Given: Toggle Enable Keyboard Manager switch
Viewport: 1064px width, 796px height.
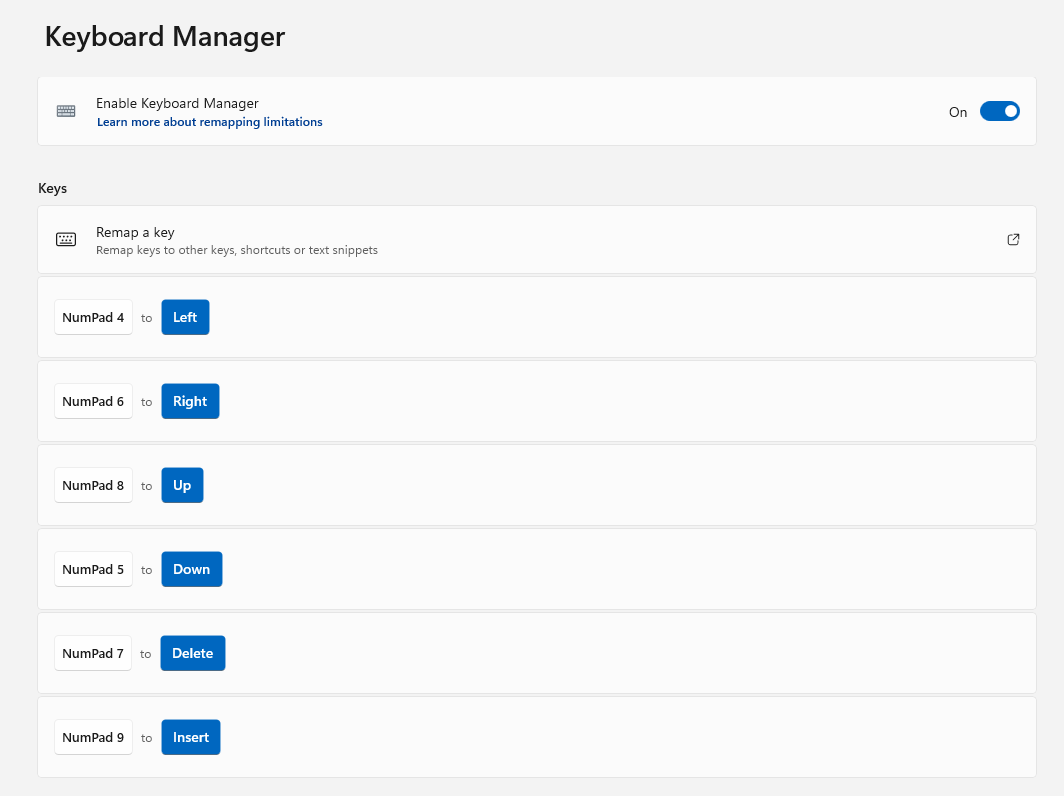Looking at the screenshot, I should point(1000,111).
